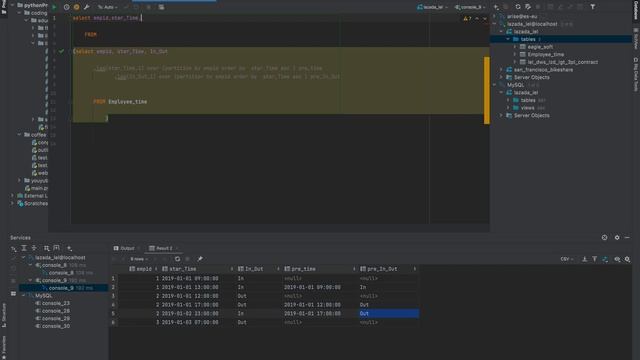This screenshot has width=640, height=360.
Task: Export data with the download icon
Action: [x=584, y=259]
